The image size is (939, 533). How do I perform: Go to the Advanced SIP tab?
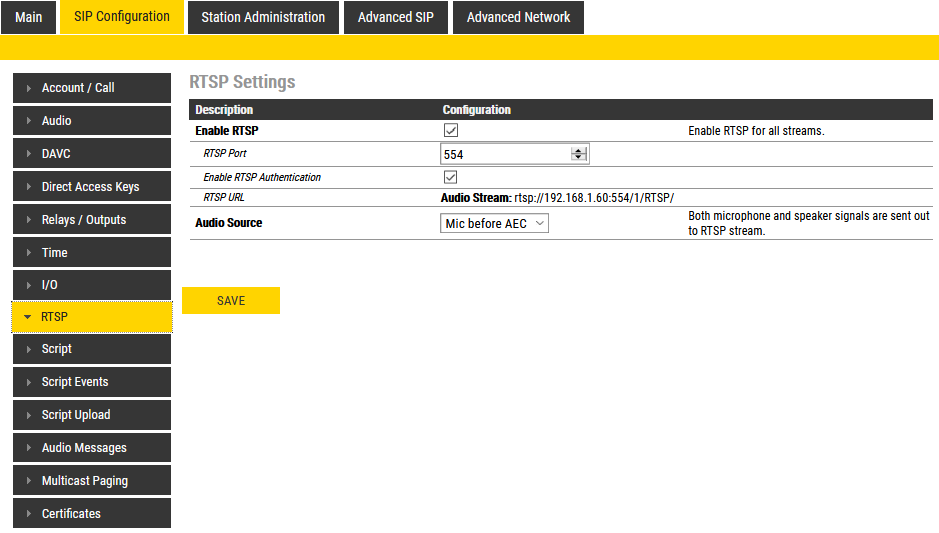[396, 17]
